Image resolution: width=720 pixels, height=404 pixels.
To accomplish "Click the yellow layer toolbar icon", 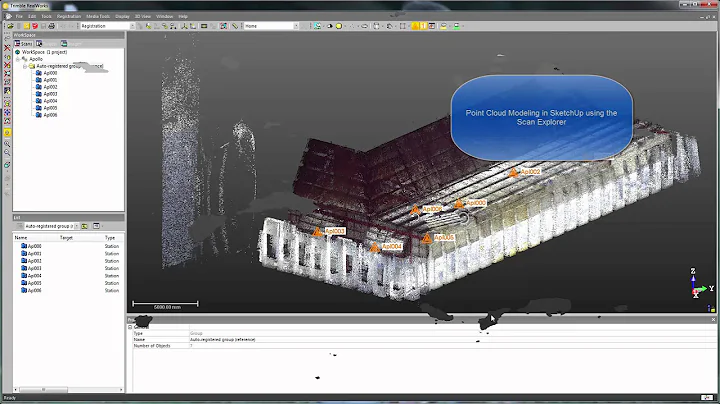I will click(x=444, y=26).
